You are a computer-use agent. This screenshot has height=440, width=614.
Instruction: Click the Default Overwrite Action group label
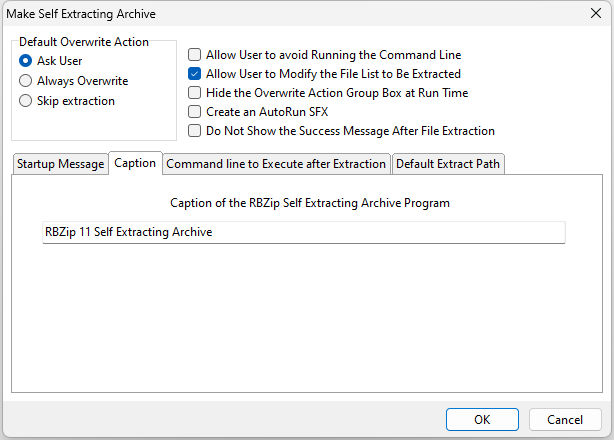(x=84, y=42)
